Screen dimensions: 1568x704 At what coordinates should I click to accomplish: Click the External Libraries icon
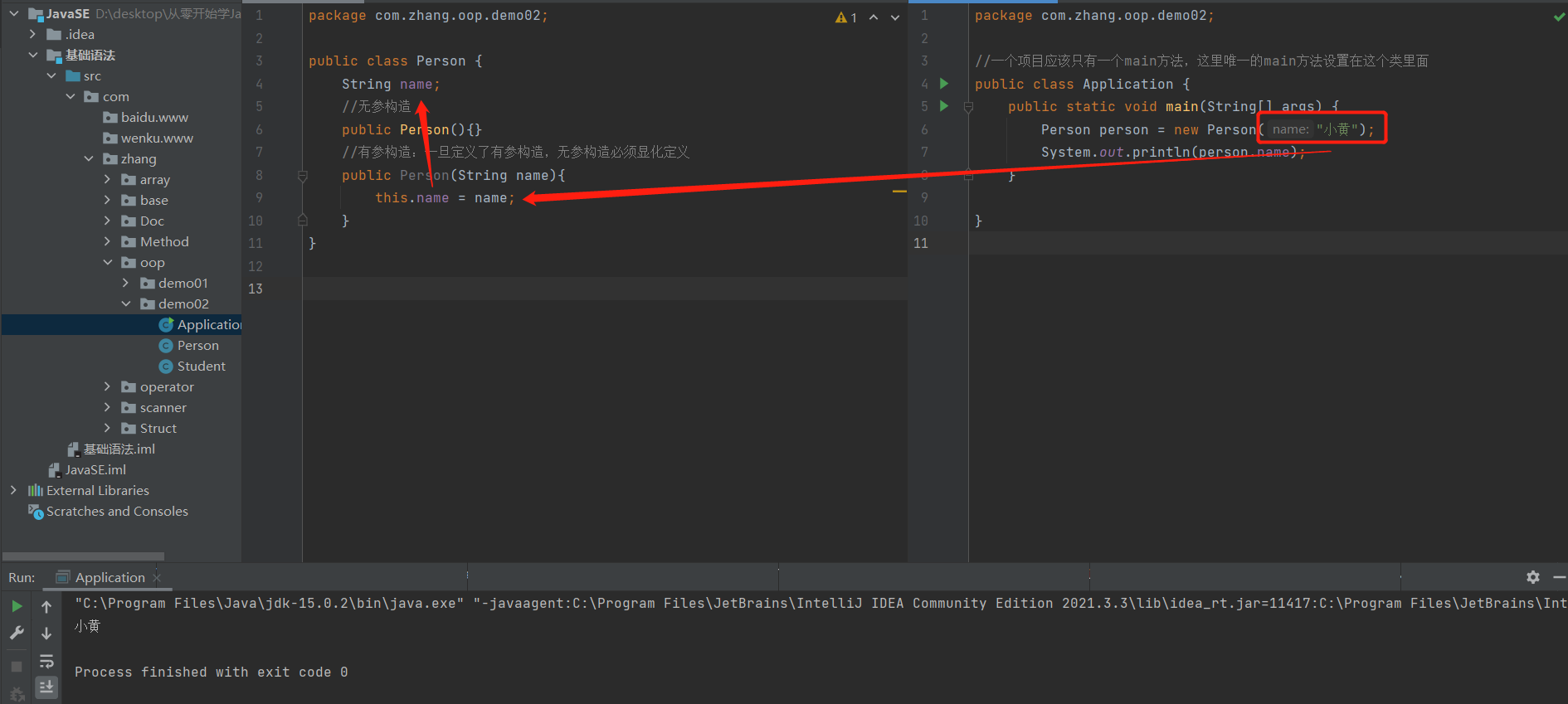pos(36,490)
